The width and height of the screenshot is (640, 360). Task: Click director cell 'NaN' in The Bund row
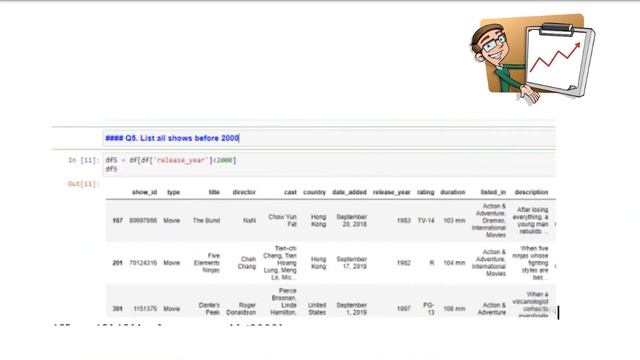(249, 220)
